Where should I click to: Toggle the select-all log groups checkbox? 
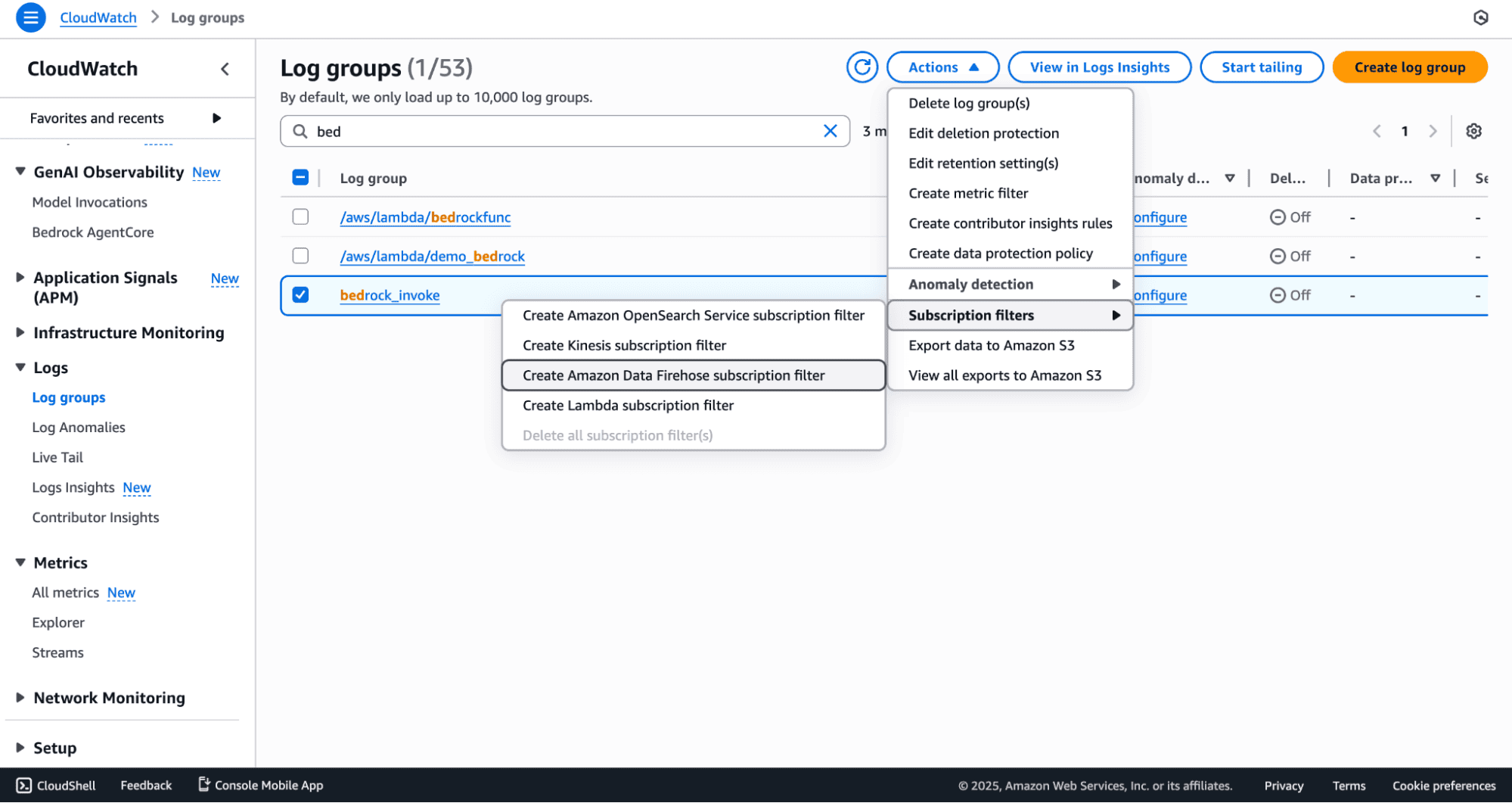[300, 176]
